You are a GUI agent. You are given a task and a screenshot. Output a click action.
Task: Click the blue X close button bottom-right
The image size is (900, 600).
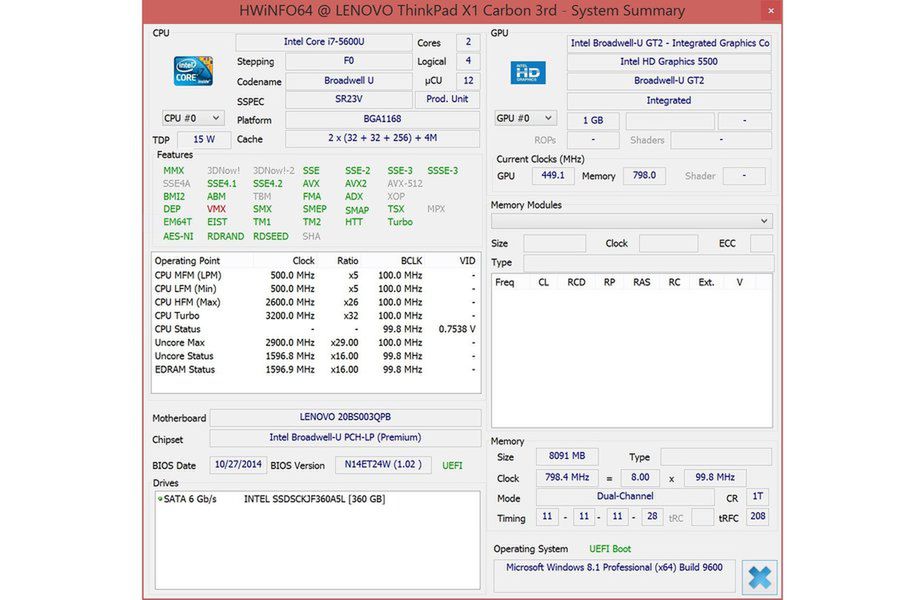pos(759,577)
